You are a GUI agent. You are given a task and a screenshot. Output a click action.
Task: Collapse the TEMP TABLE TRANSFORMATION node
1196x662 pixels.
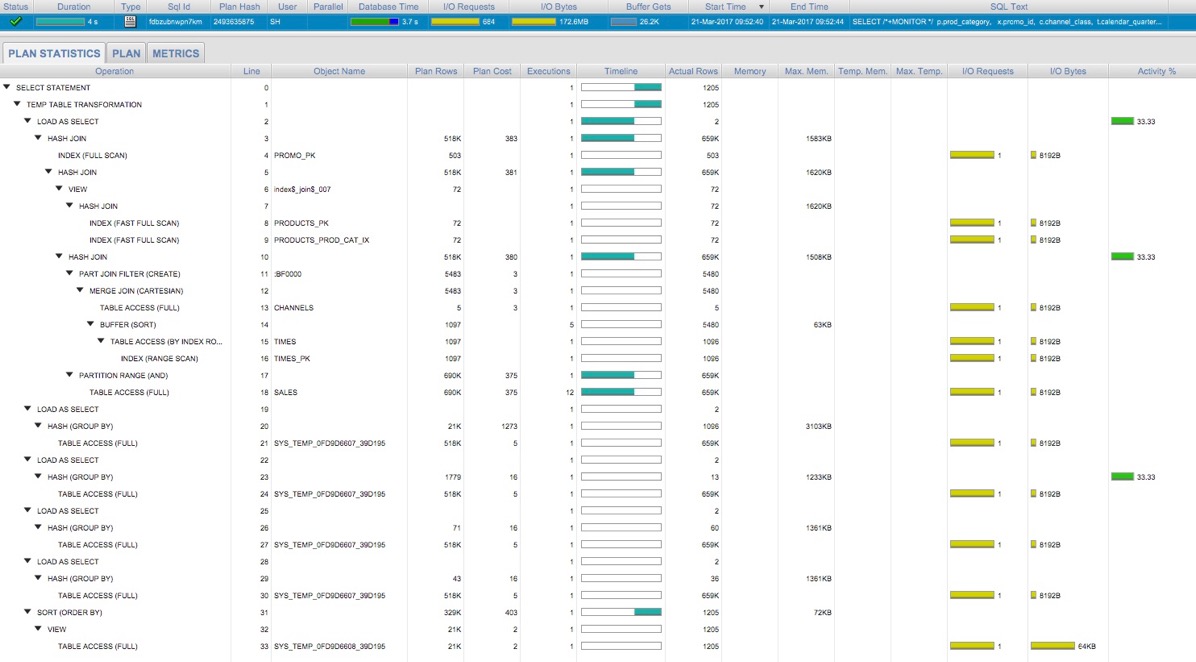click(15, 104)
